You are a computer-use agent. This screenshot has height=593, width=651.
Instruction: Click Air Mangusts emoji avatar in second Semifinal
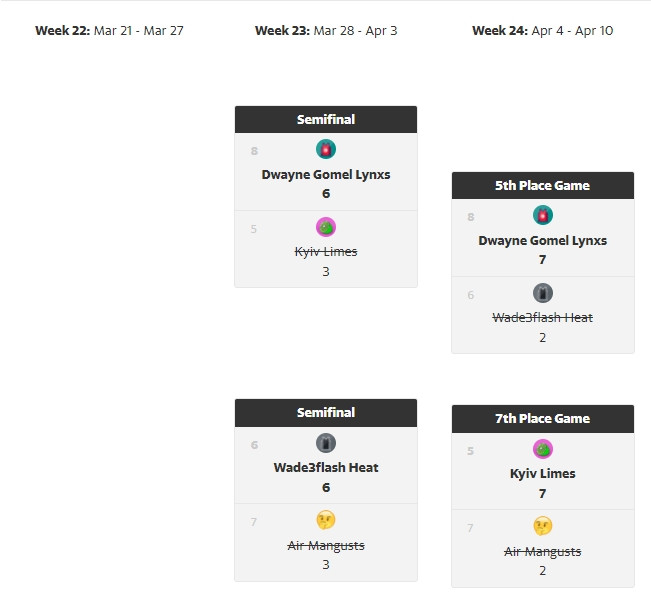click(326, 520)
